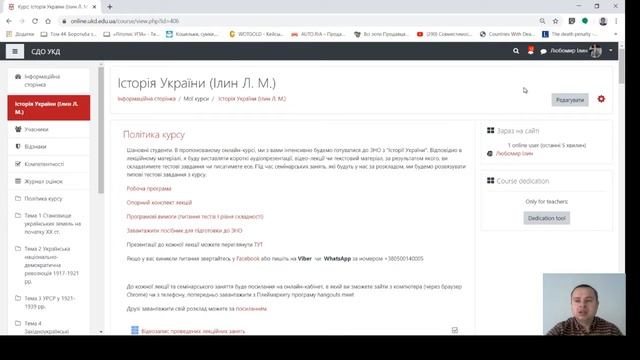Open Відзнаки in sidebar
The height and width of the screenshot is (360, 640).
pos(49,147)
